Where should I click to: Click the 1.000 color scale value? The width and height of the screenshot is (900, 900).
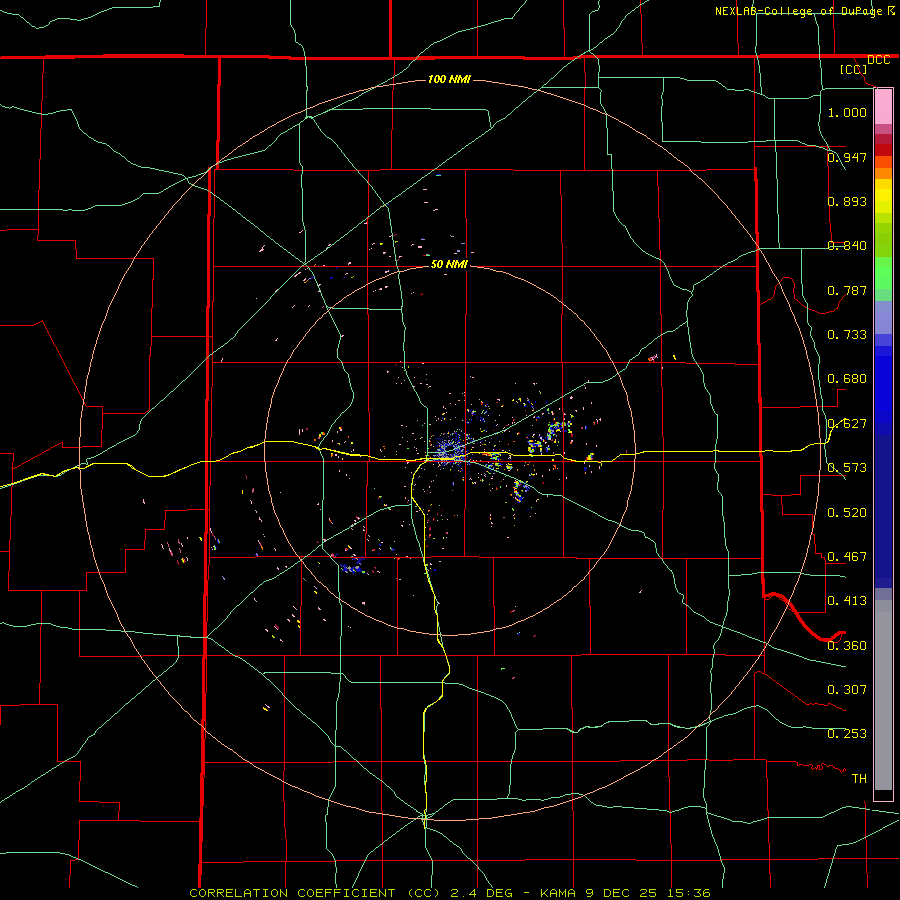click(847, 112)
